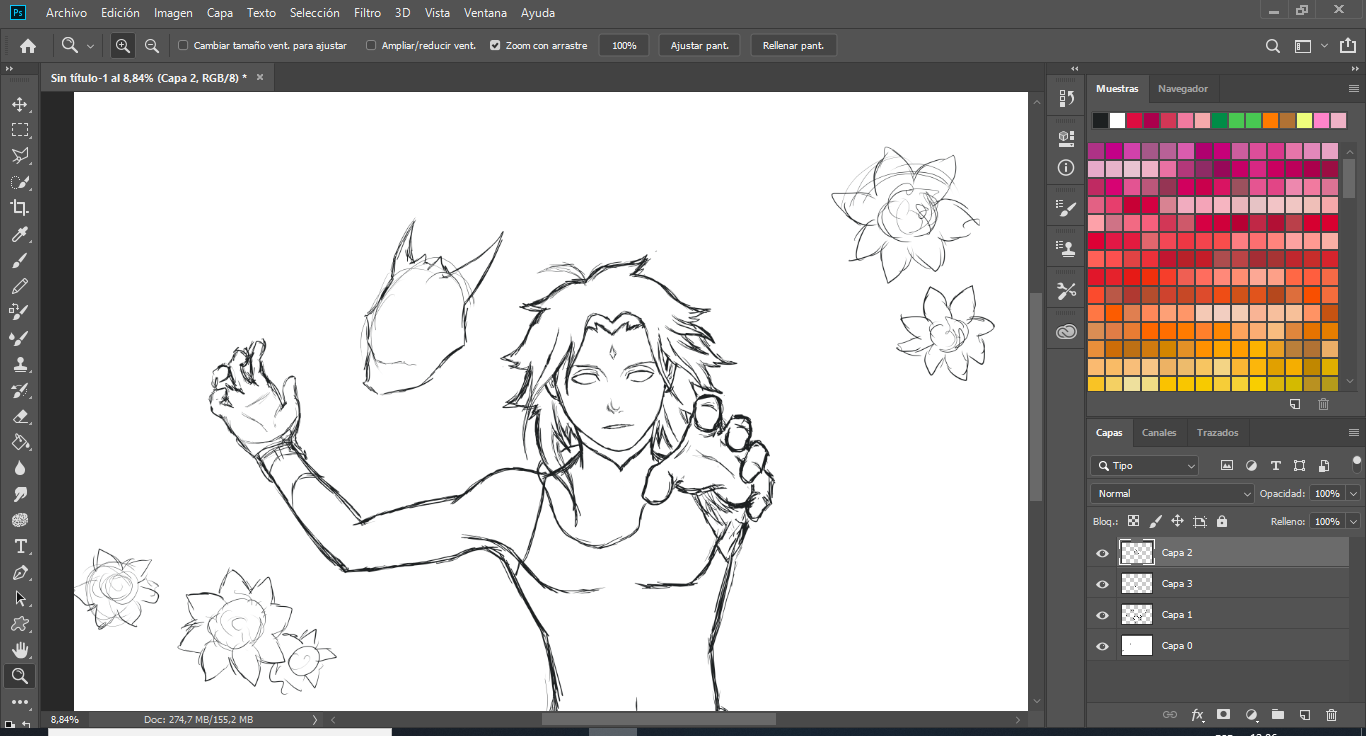Image resolution: width=1366 pixels, height=736 pixels.
Task: Open the status bar info arrow
Action: tap(315, 719)
